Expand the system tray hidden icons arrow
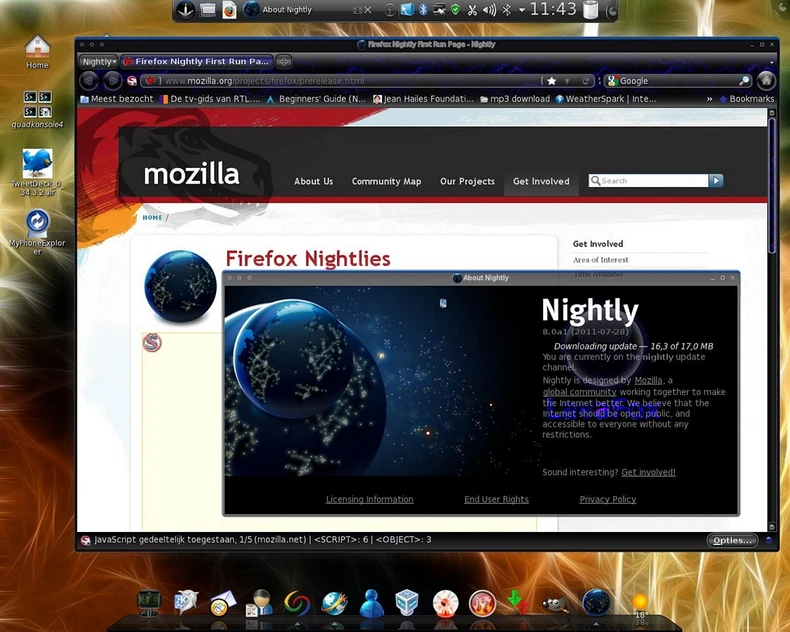The height and width of the screenshot is (632, 790). point(521,10)
